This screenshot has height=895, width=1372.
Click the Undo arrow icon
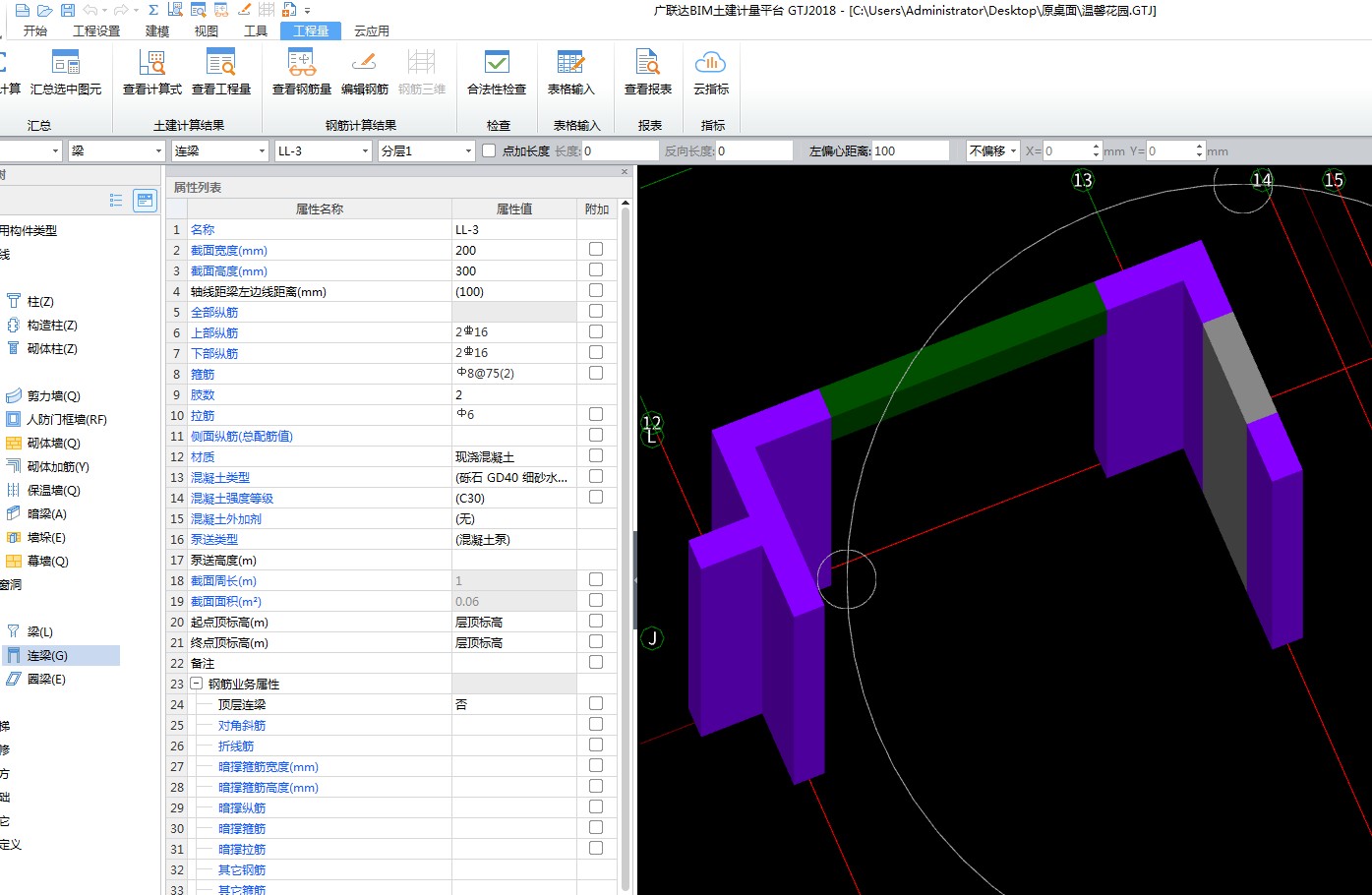click(x=89, y=10)
